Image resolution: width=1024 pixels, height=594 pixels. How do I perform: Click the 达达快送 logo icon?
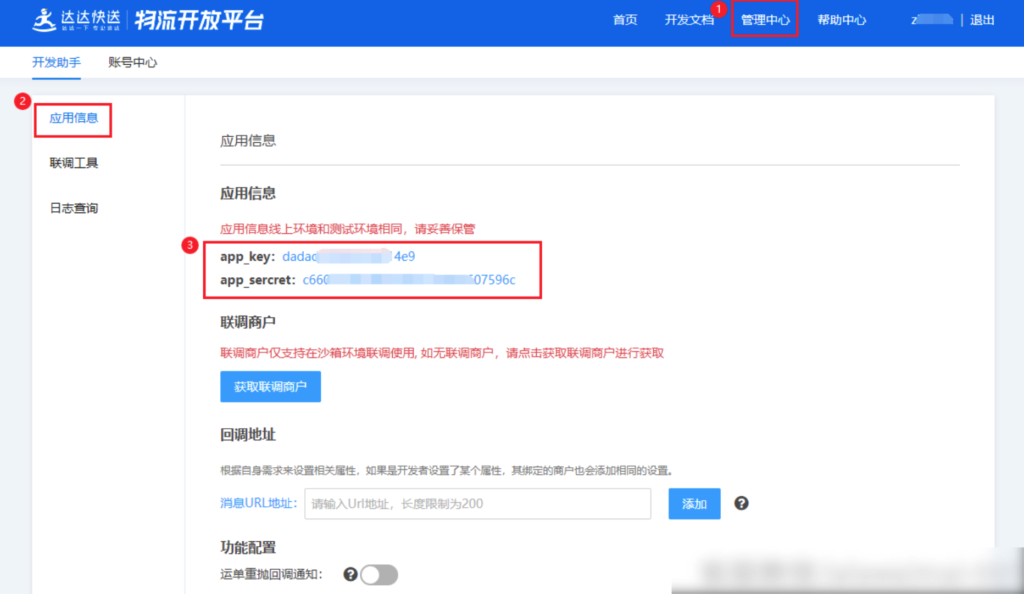42,20
